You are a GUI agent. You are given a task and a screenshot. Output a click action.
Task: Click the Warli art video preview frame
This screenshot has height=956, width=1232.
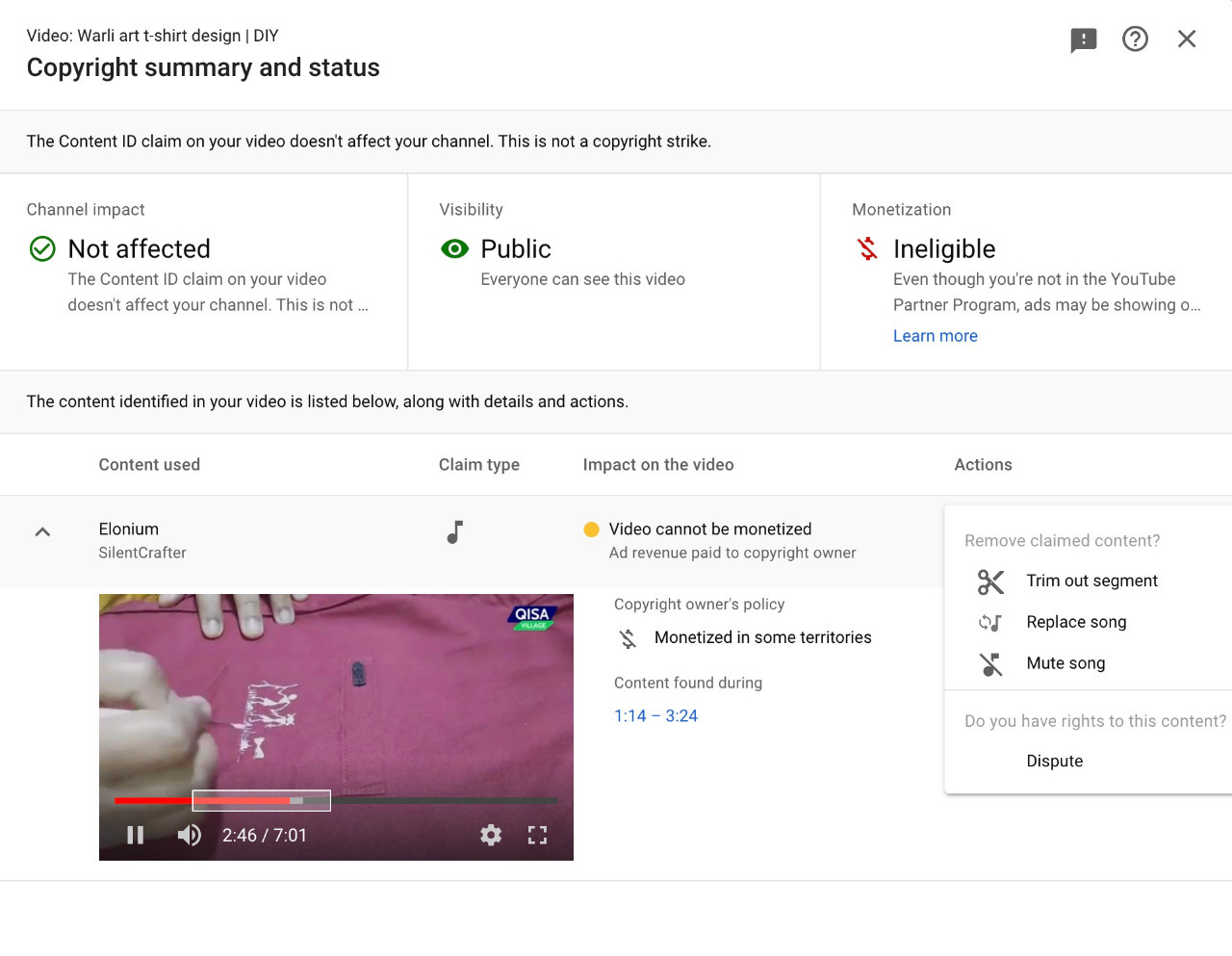point(336,693)
